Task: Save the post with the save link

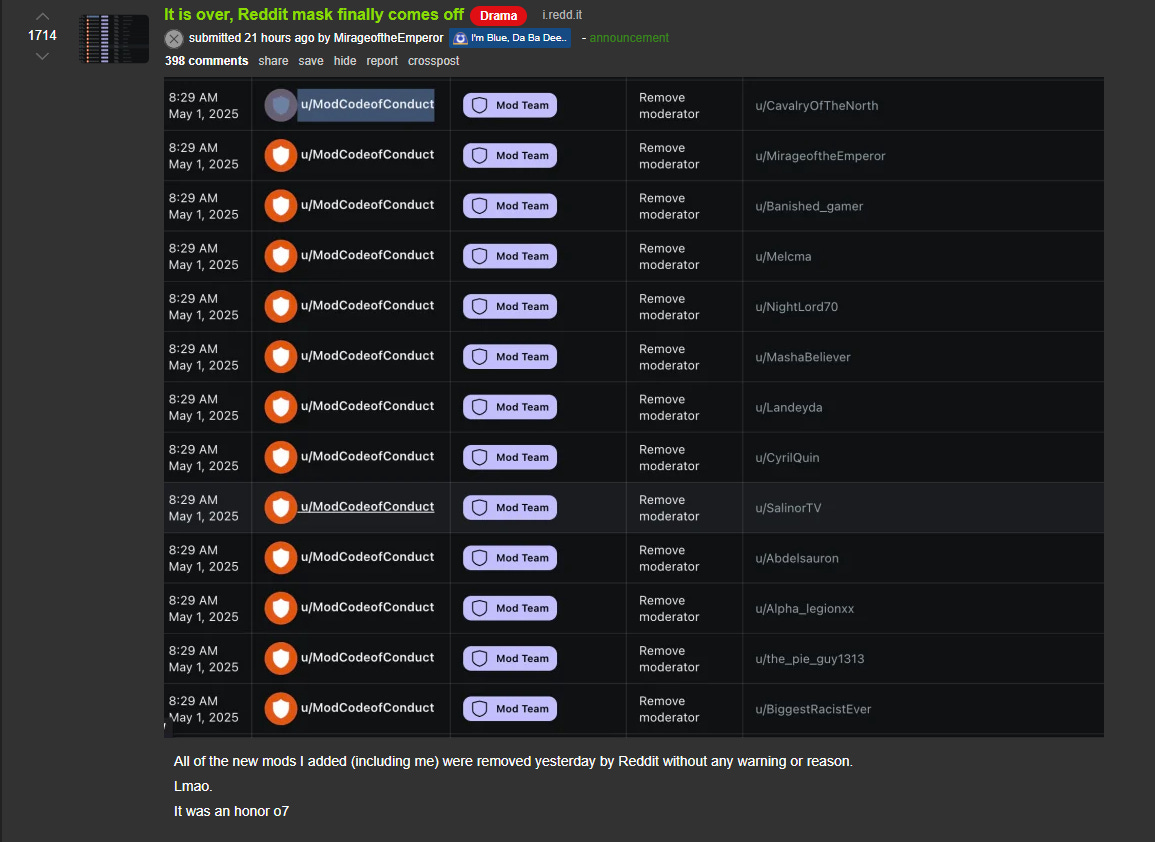Action: point(311,61)
